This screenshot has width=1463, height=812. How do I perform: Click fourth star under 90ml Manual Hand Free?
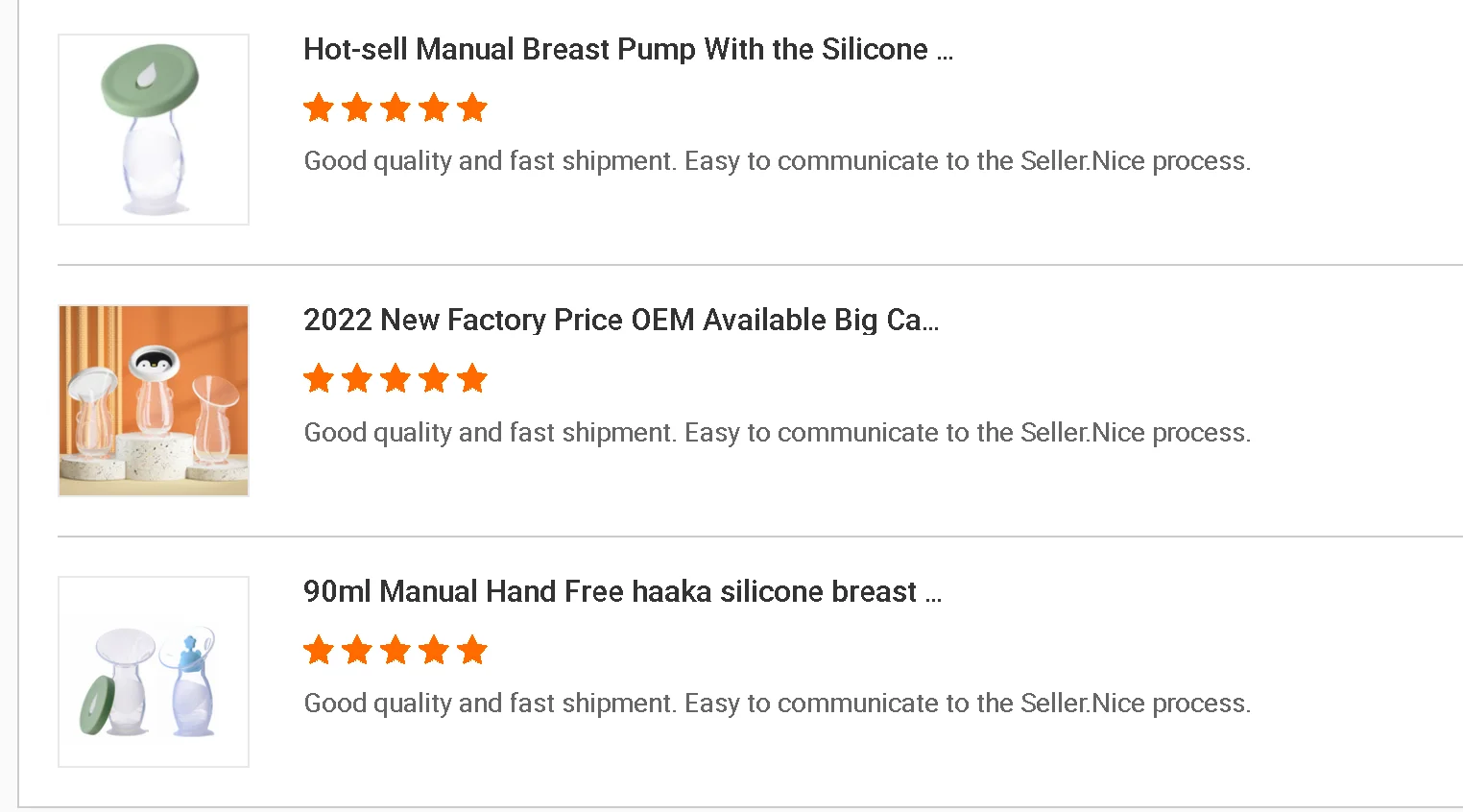tap(434, 650)
